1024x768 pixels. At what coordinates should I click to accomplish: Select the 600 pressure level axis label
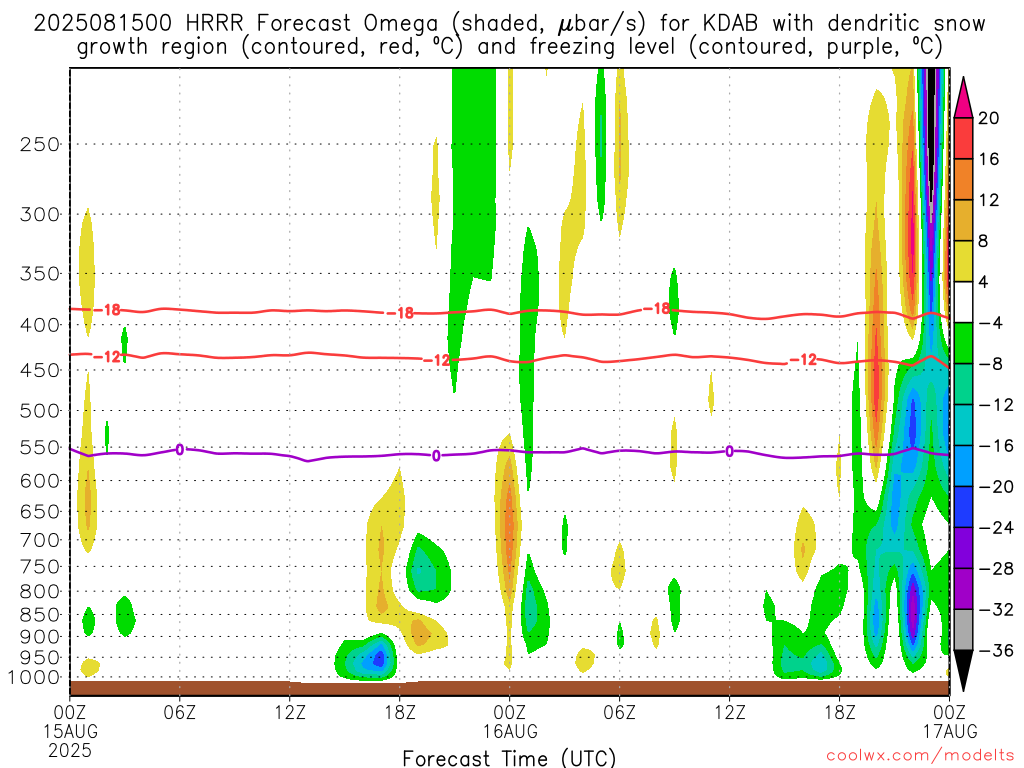tap(40, 481)
